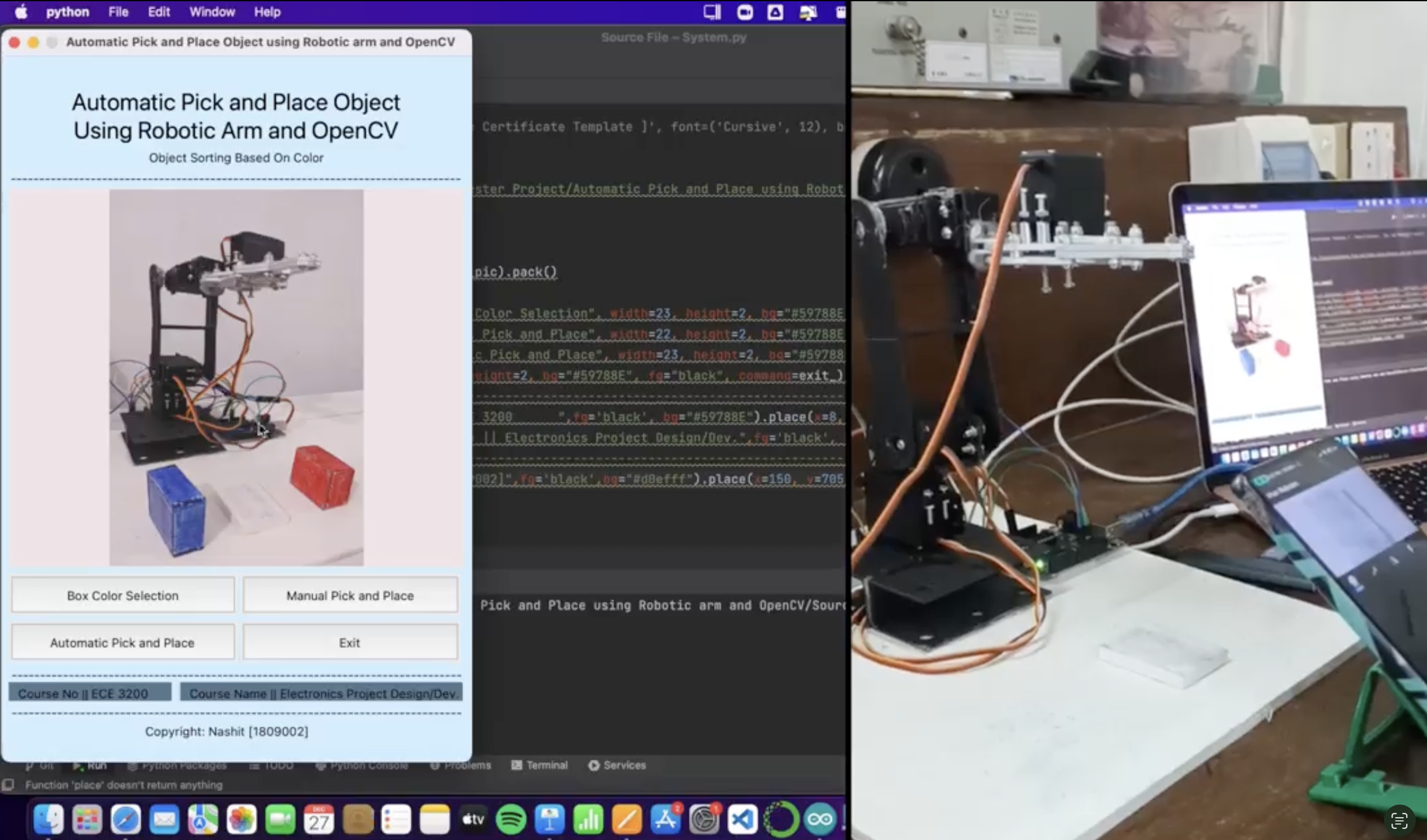
Task: Open the Run tool window in PyCharm
Action: [90, 765]
